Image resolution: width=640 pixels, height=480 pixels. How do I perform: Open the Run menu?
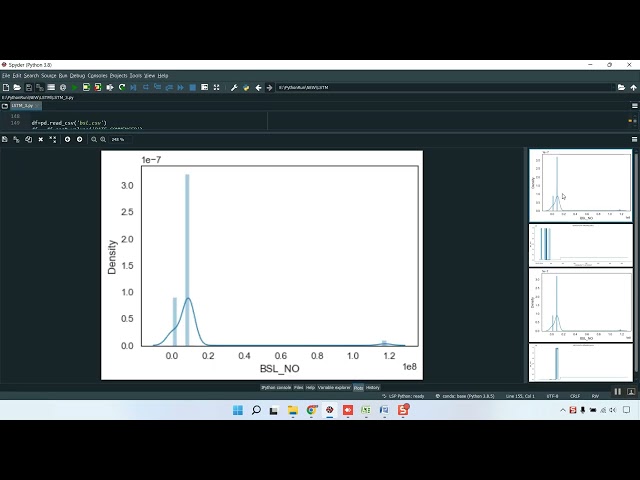[x=63, y=76]
